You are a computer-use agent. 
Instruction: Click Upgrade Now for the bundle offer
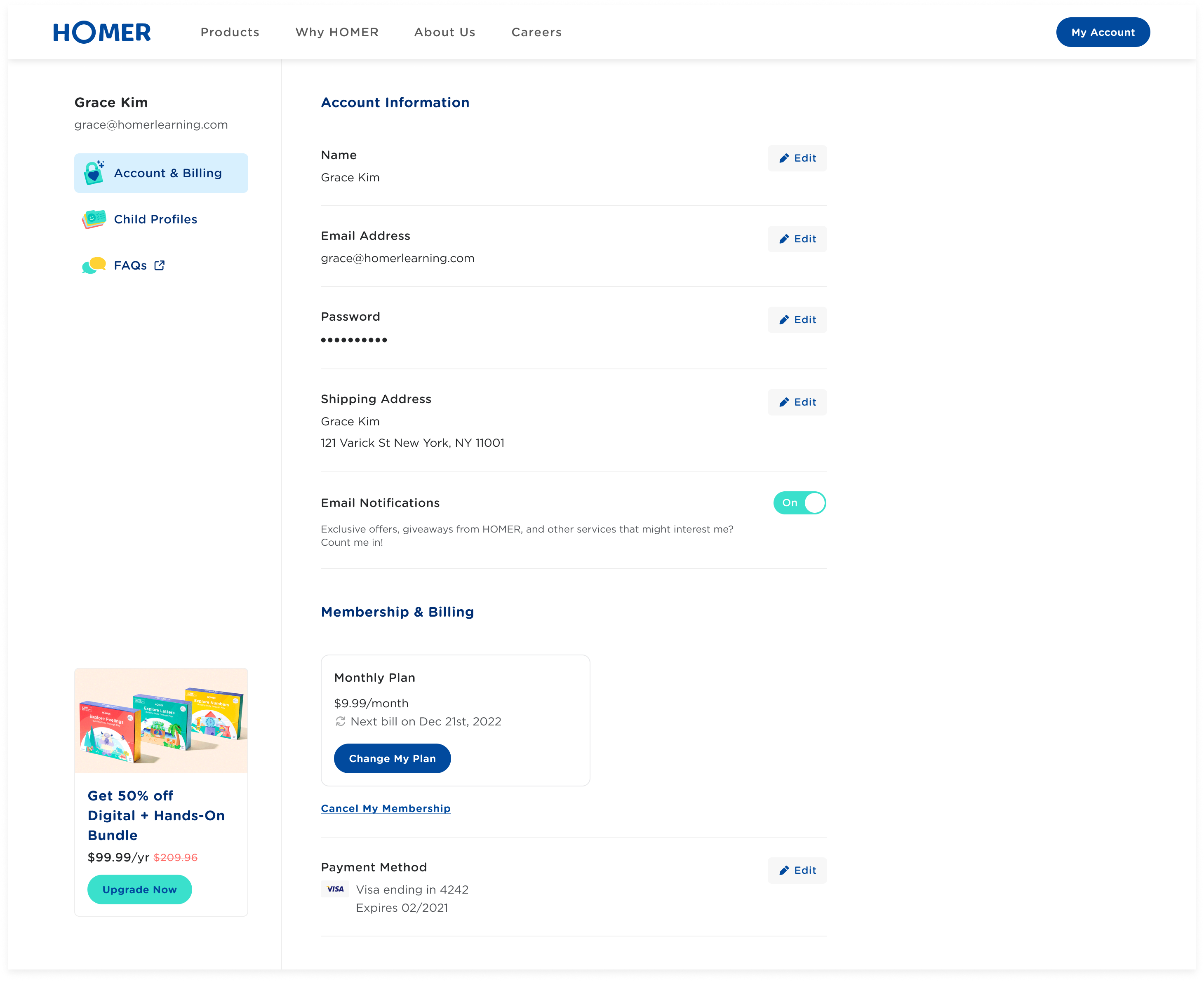[139, 889]
